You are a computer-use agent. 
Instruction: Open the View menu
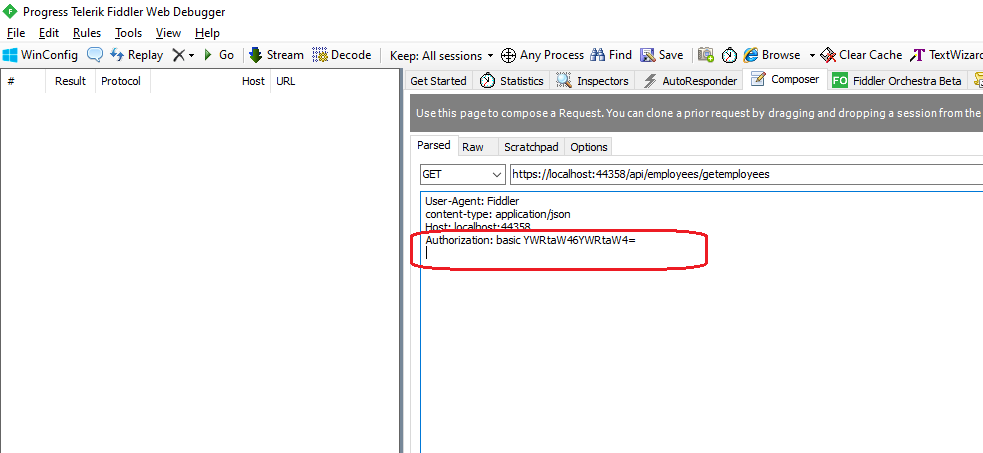pos(168,33)
